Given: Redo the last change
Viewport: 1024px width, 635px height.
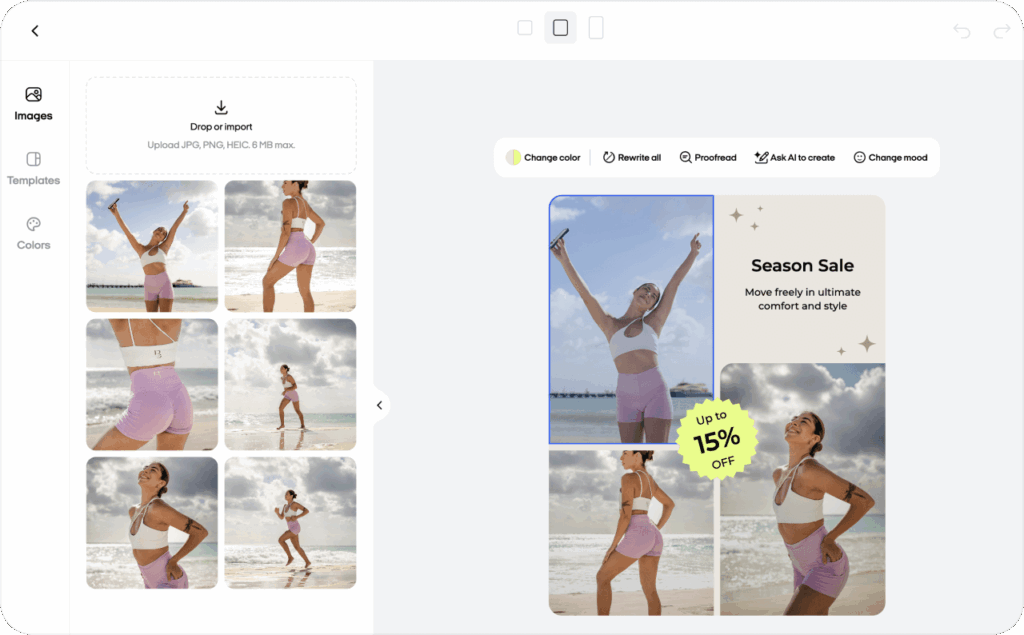Looking at the screenshot, I should [x=1001, y=30].
